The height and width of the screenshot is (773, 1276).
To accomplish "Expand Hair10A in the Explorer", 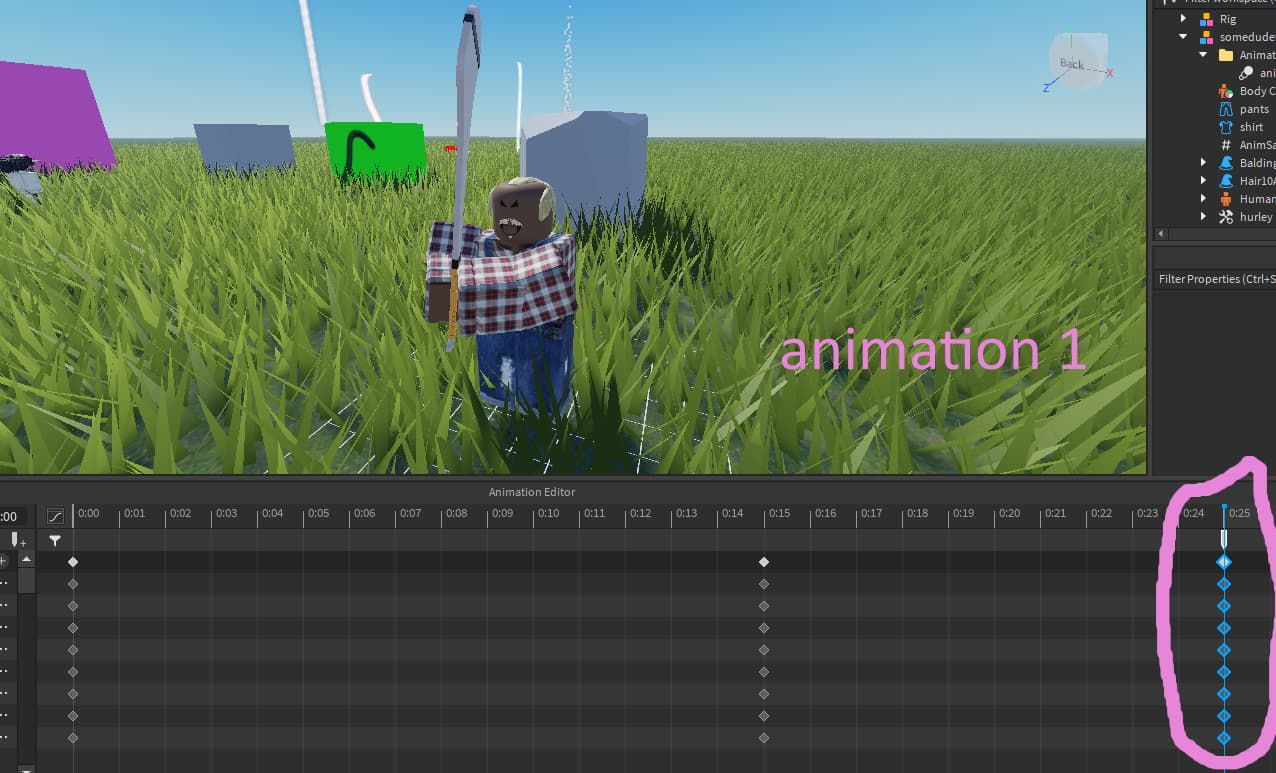I will pos(1204,180).
